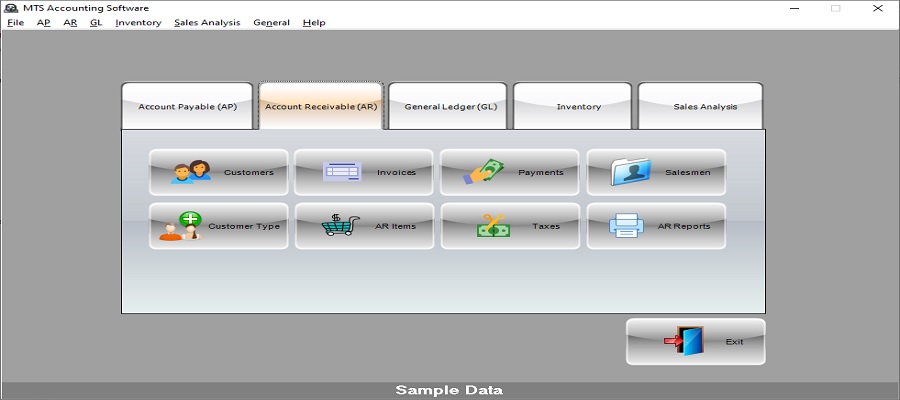Expand the AR menu in menu bar
The image size is (900, 400).
pos(70,22)
